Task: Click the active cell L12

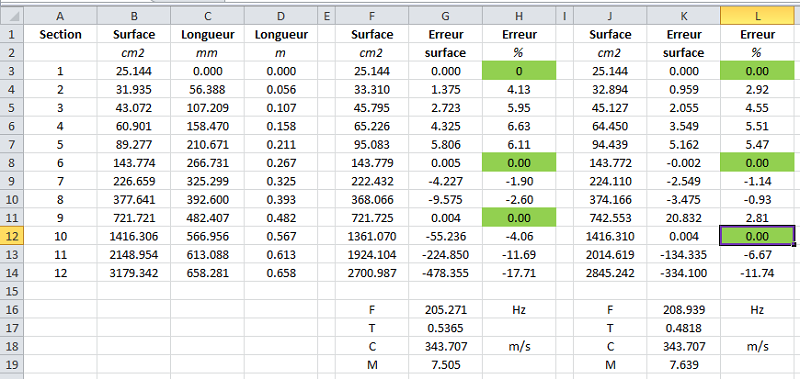Action: [758, 236]
